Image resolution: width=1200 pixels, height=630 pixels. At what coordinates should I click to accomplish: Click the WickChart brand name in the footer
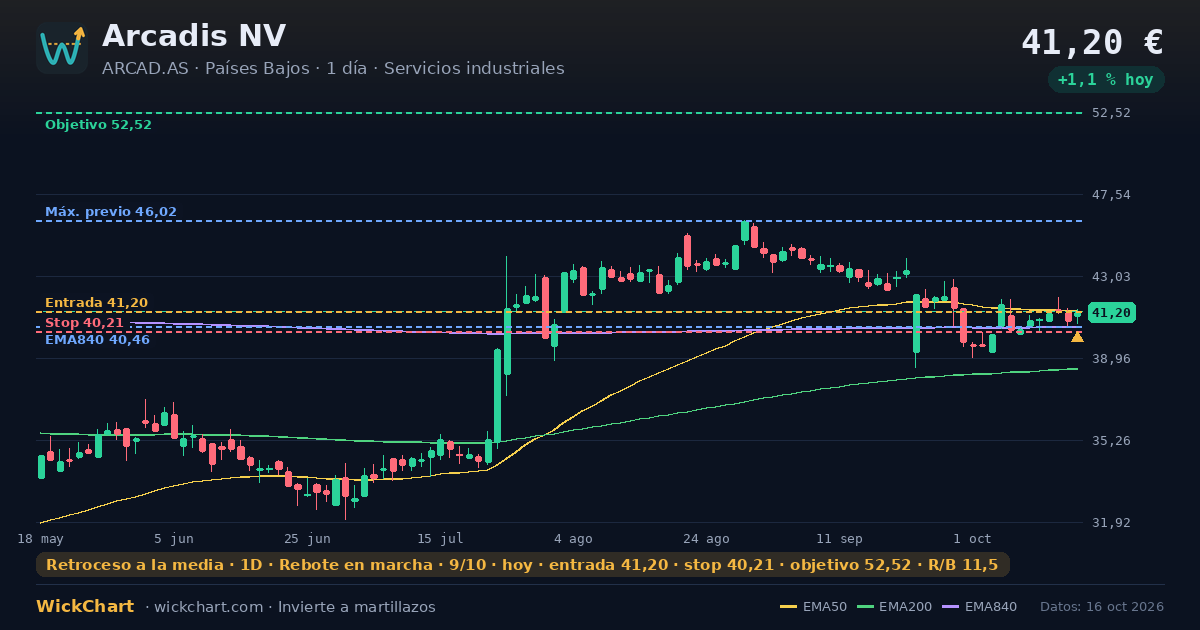tap(85, 607)
